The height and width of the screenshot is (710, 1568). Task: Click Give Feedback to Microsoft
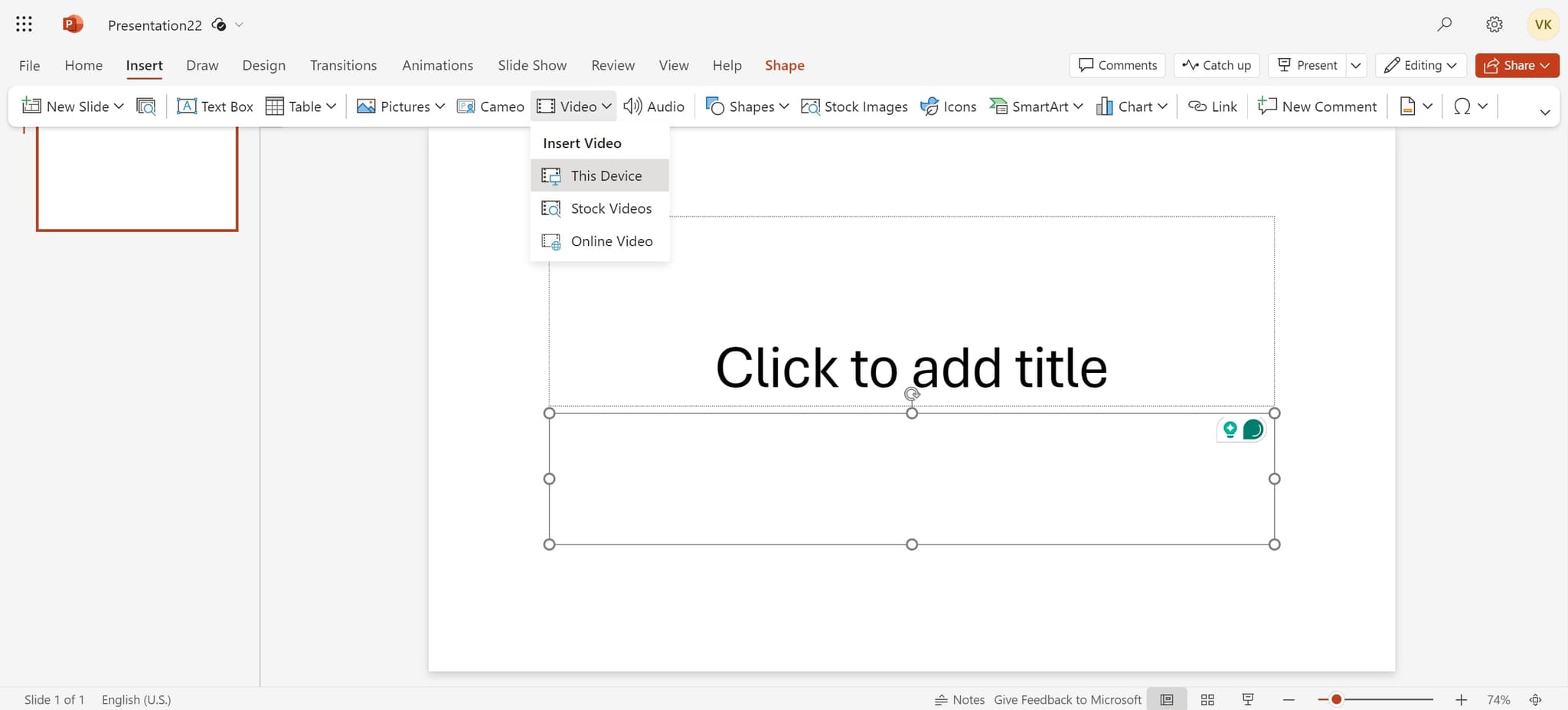1067,699
